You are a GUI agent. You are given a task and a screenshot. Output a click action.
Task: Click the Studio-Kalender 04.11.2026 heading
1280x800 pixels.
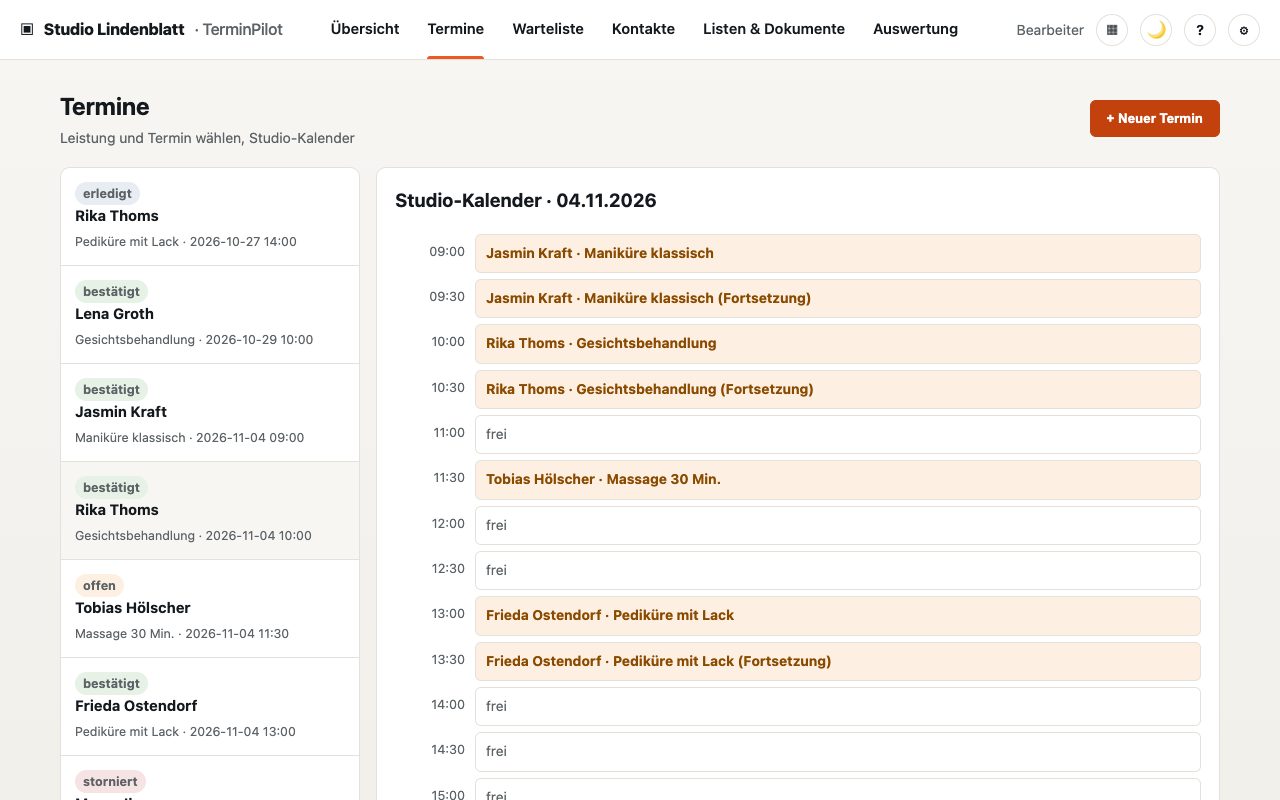(x=526, y=200)
